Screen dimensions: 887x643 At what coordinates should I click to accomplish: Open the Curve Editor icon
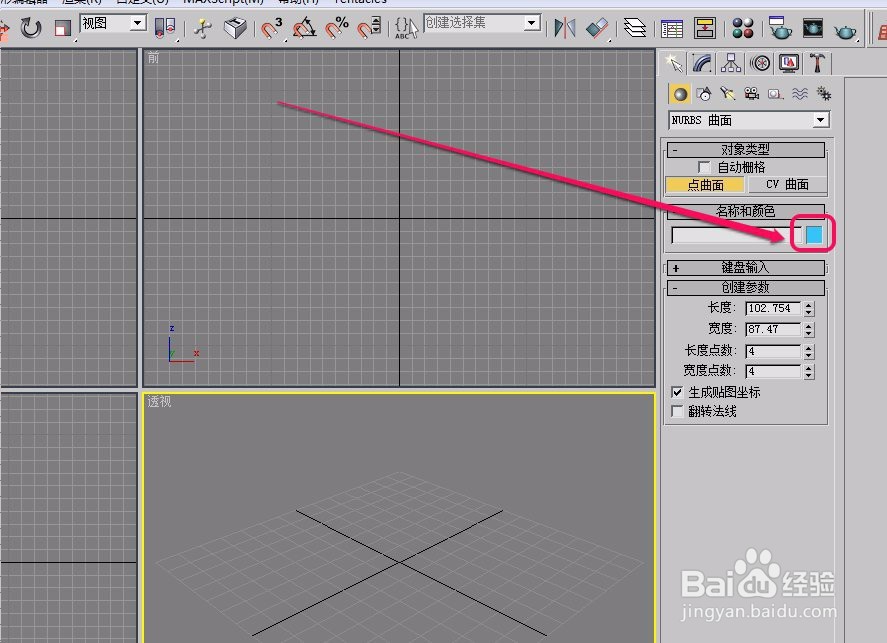coord(672,28)
